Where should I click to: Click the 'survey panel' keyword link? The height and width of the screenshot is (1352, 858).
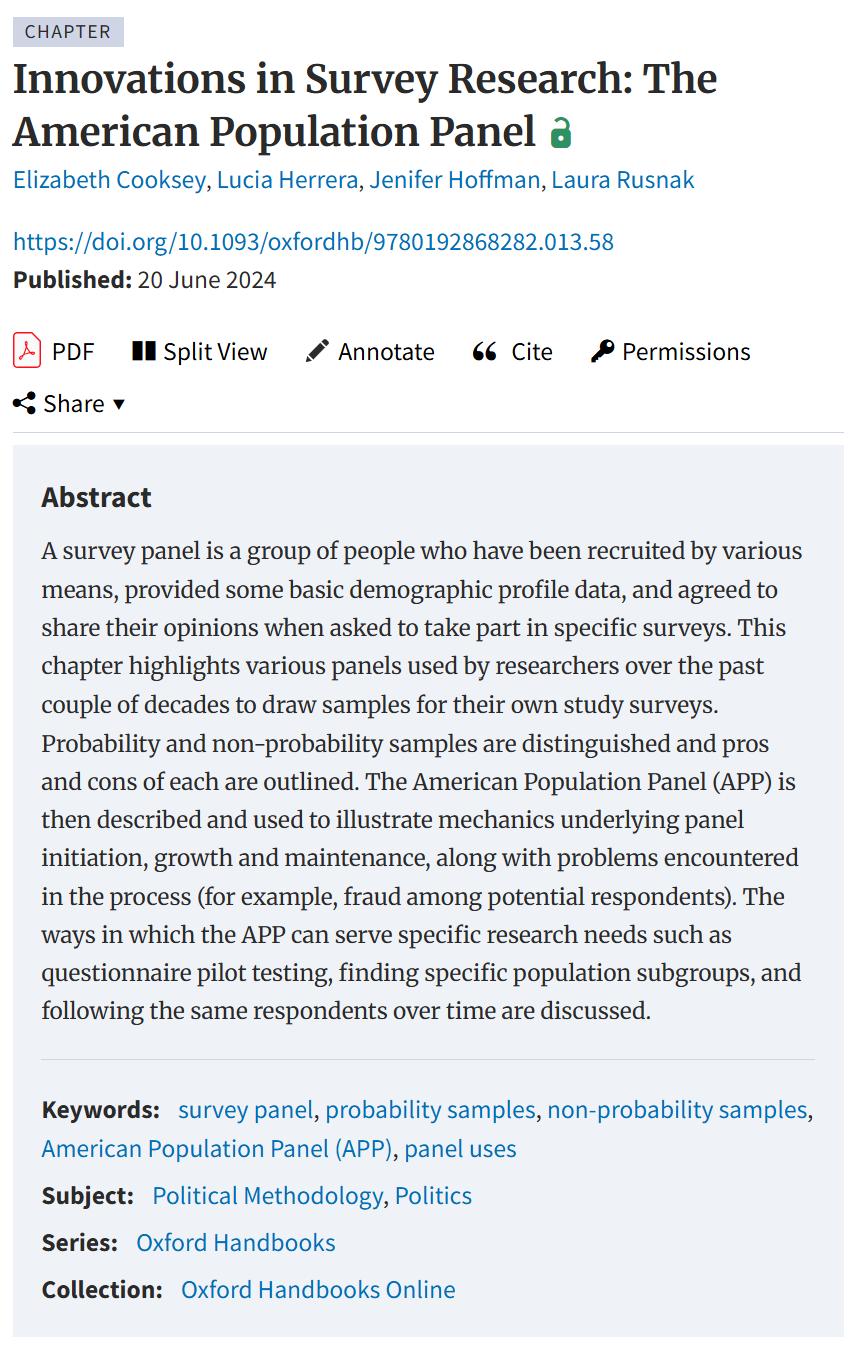(246, 1109)
